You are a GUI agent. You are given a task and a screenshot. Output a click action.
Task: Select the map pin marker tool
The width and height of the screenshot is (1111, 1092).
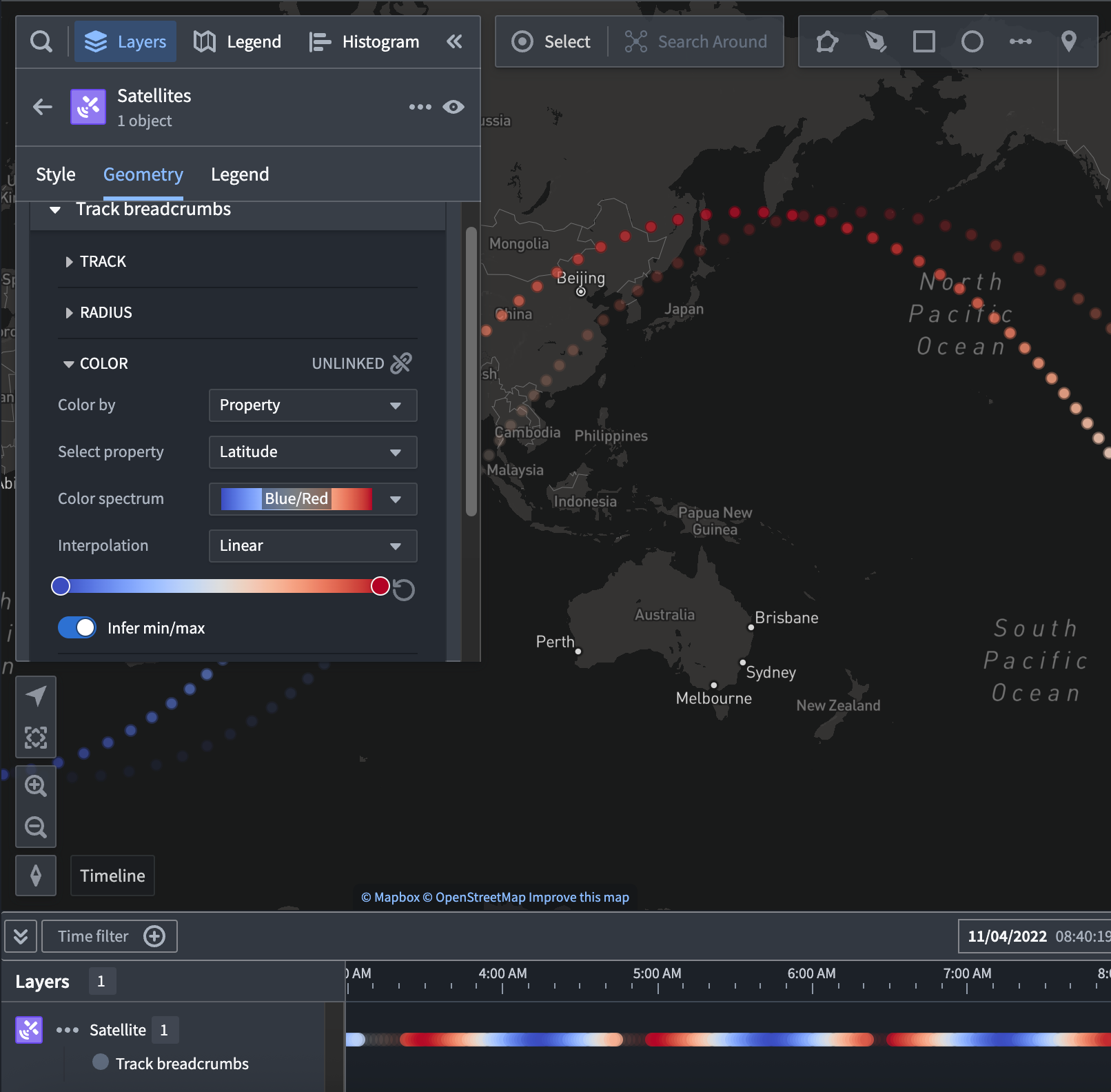(1069, 42)
